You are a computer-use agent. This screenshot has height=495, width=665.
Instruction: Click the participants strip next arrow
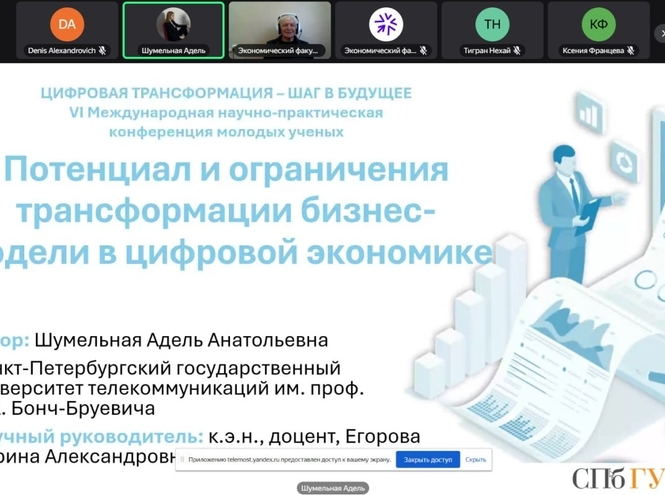coord(661,34)
